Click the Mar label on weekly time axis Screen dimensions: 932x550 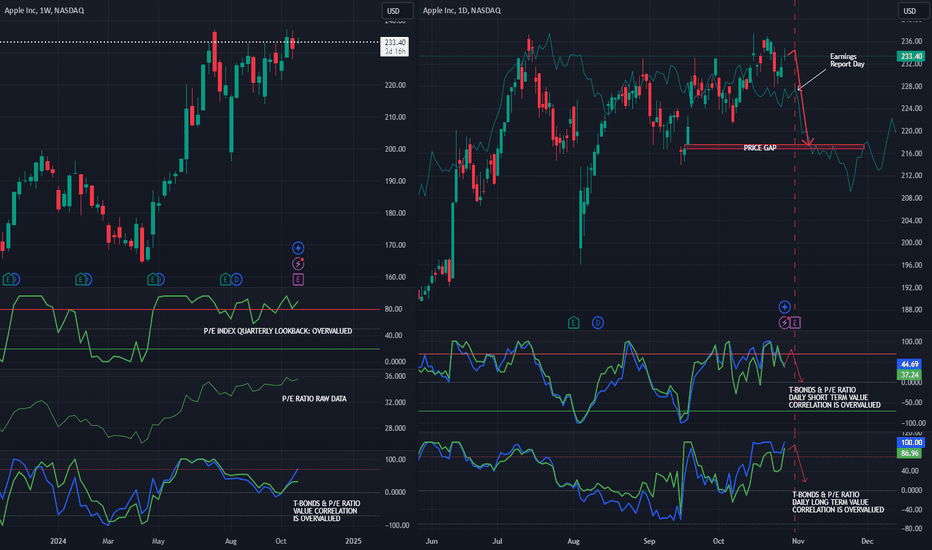[x=108, y=541]
